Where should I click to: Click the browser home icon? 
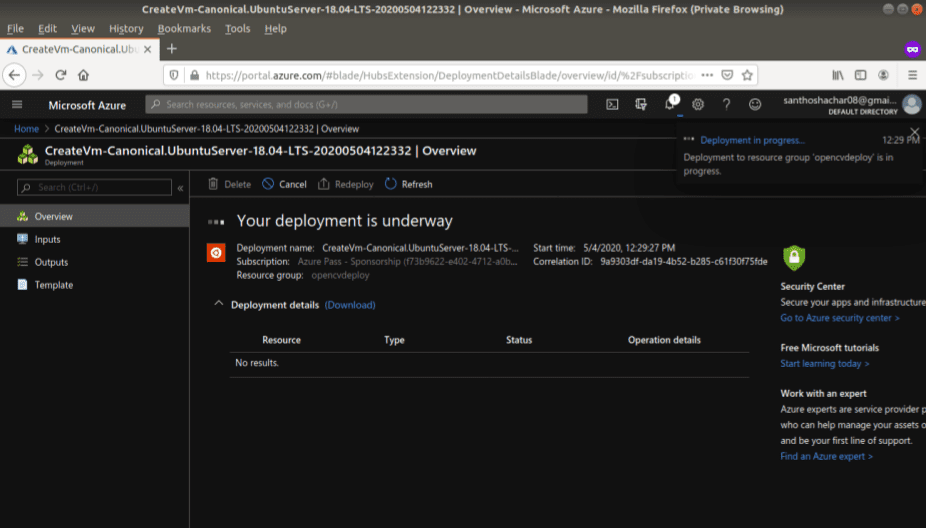[83, 75]
